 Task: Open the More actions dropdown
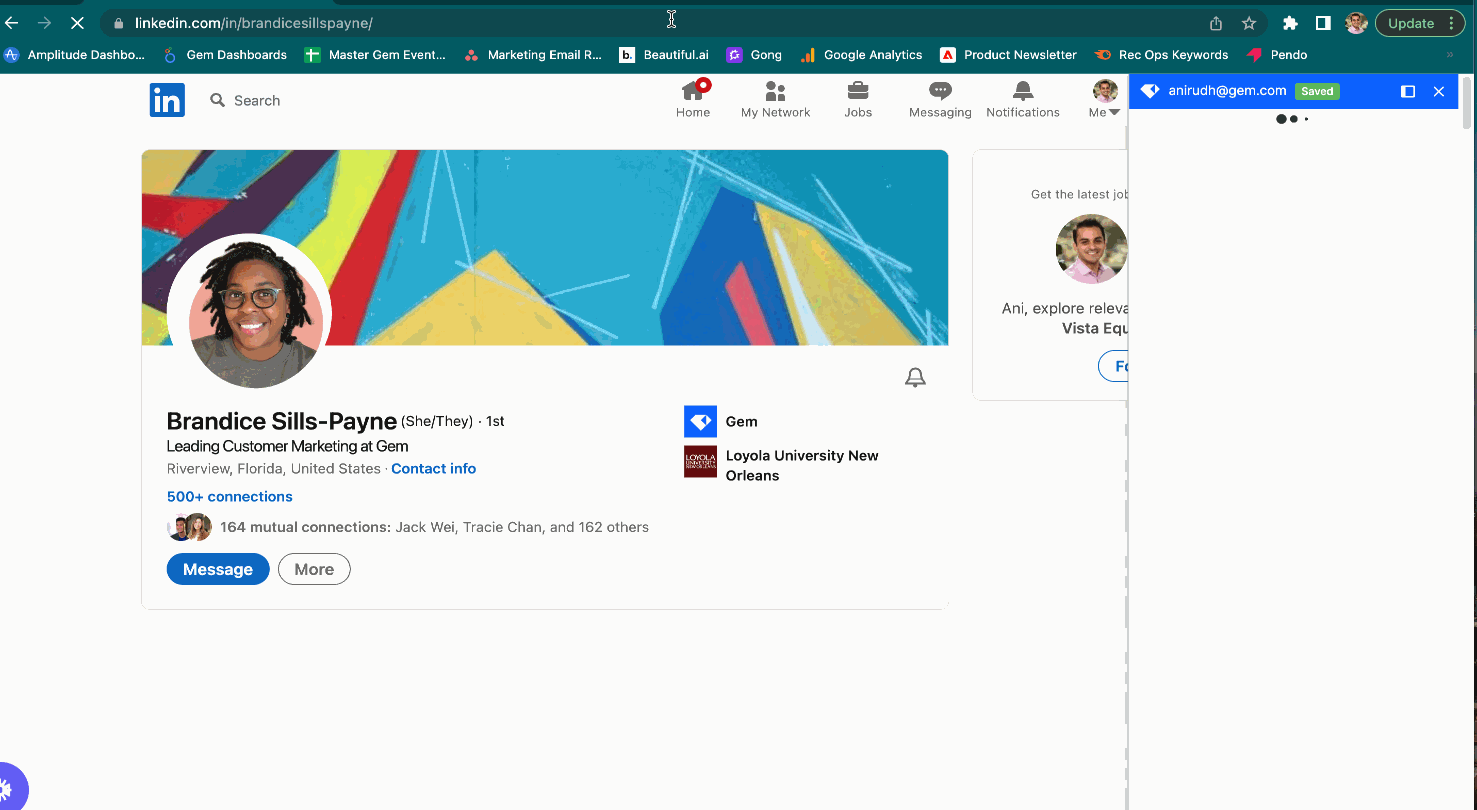314,569
